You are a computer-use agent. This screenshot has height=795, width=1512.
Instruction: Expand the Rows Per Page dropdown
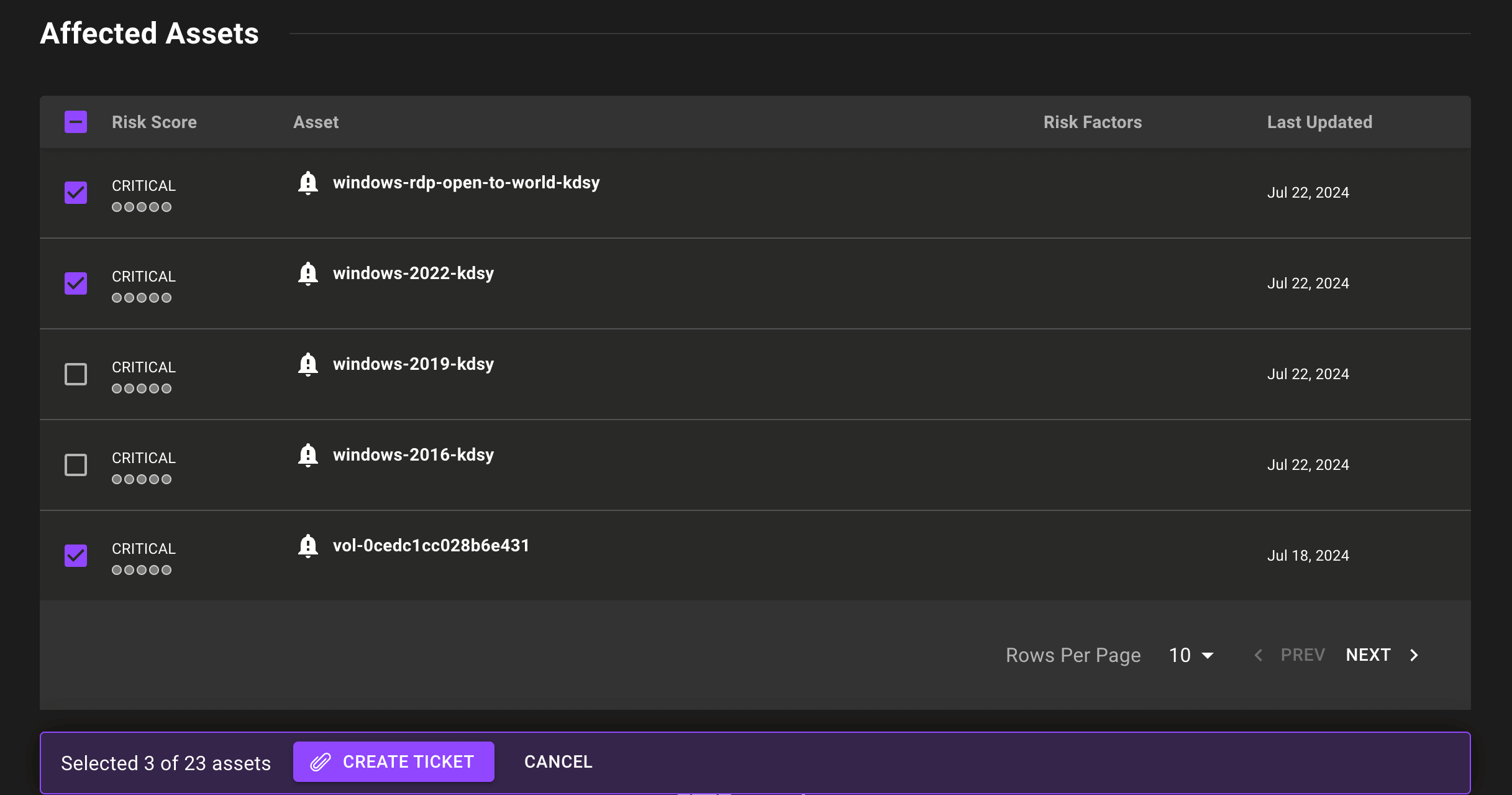coord(1191,655)
